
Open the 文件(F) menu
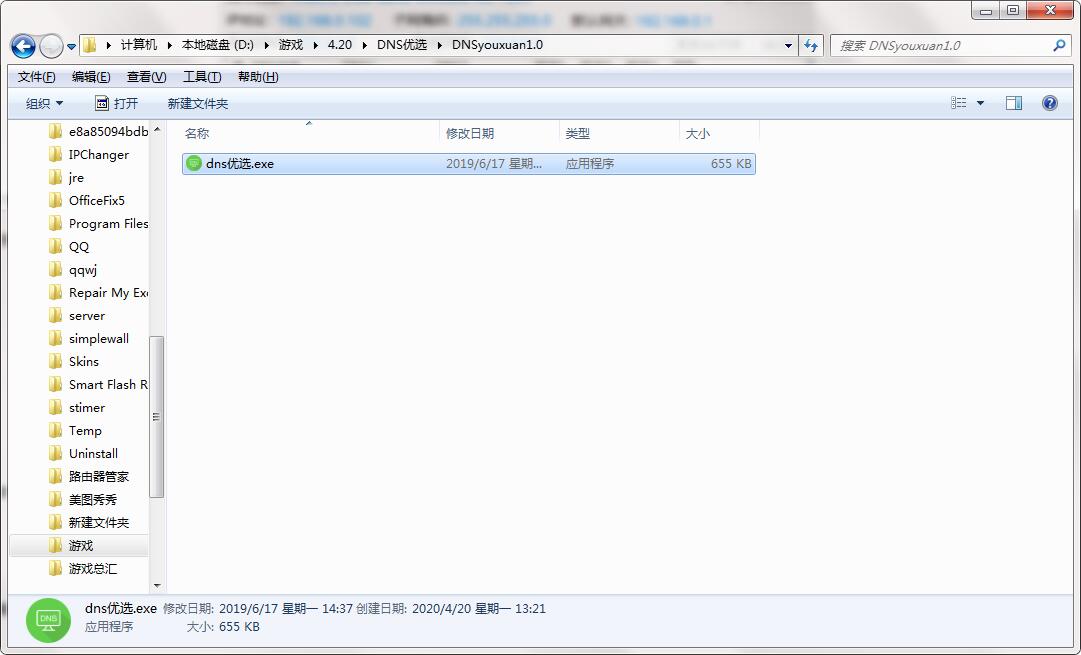(x=37, y=77)
